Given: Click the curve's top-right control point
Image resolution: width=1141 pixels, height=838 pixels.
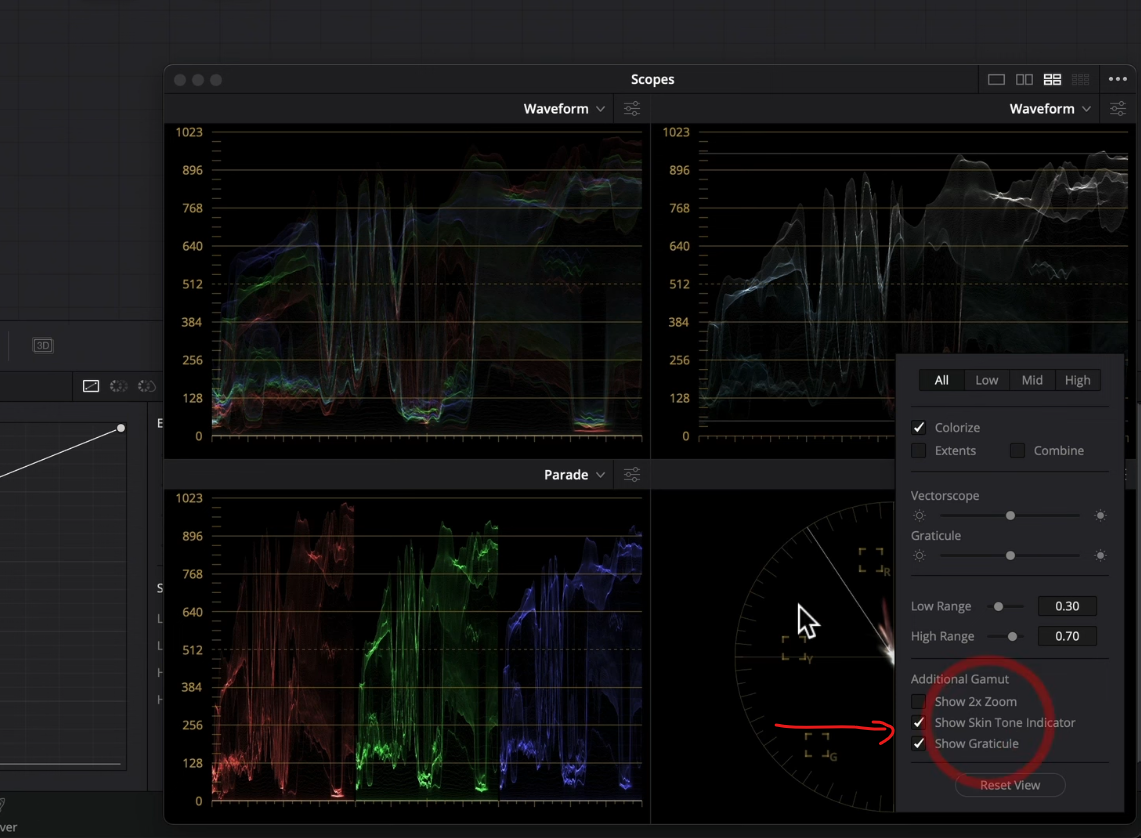Looking at the screenshot, I should pyautogui.click(x=121, y=428).
